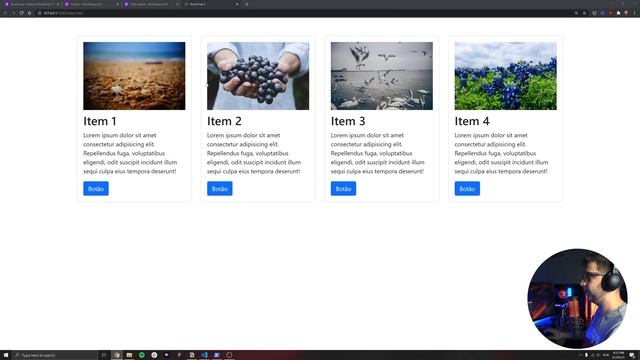Click the Lorem ipsum paragraph under Item 2
The image size is (640, 360).
pyautogui.click(x=254, y=153)
